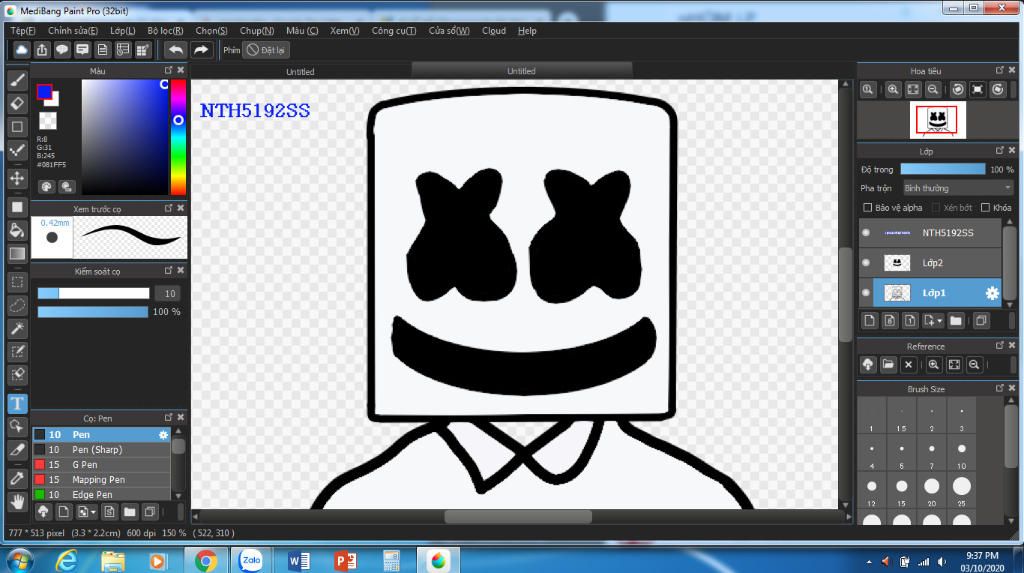Open the Bộ lọc(R) menu
This screenshot has width=1024, height=573.
click(x=165, y=31)
